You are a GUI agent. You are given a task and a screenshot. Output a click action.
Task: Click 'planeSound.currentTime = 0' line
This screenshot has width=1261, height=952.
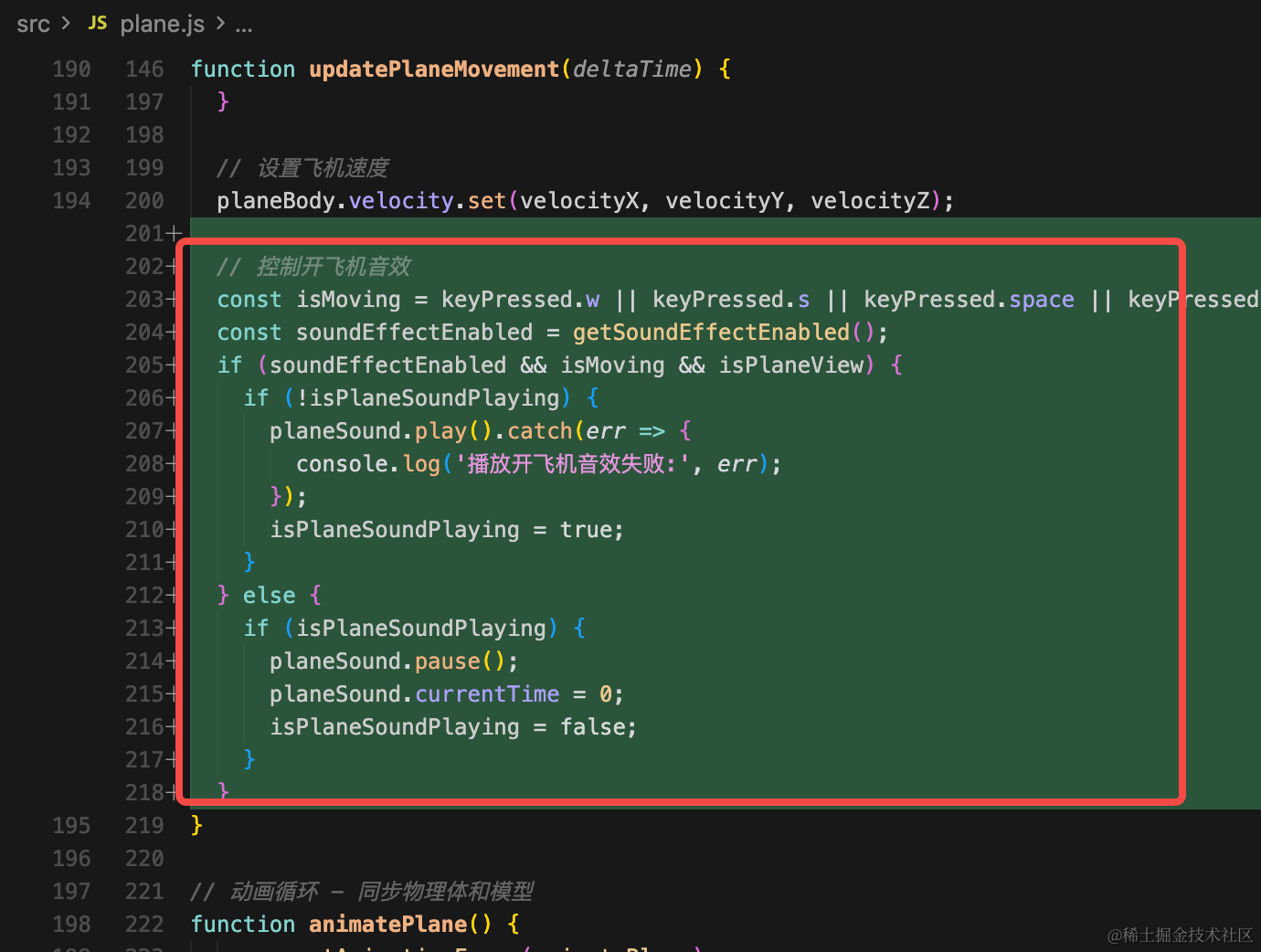(x=447, y=694)
